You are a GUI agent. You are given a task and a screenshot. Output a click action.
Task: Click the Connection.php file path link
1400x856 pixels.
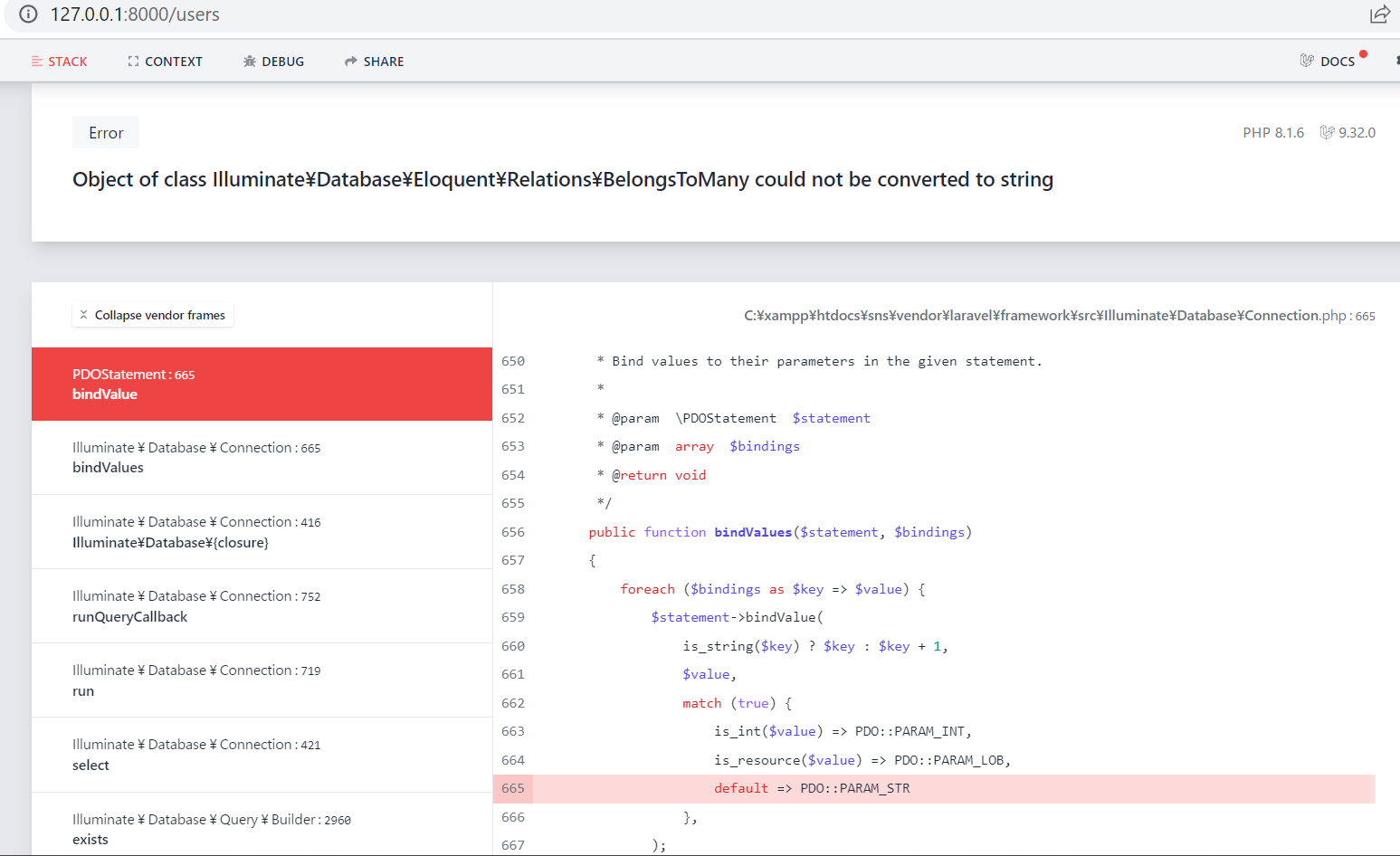1060,316
